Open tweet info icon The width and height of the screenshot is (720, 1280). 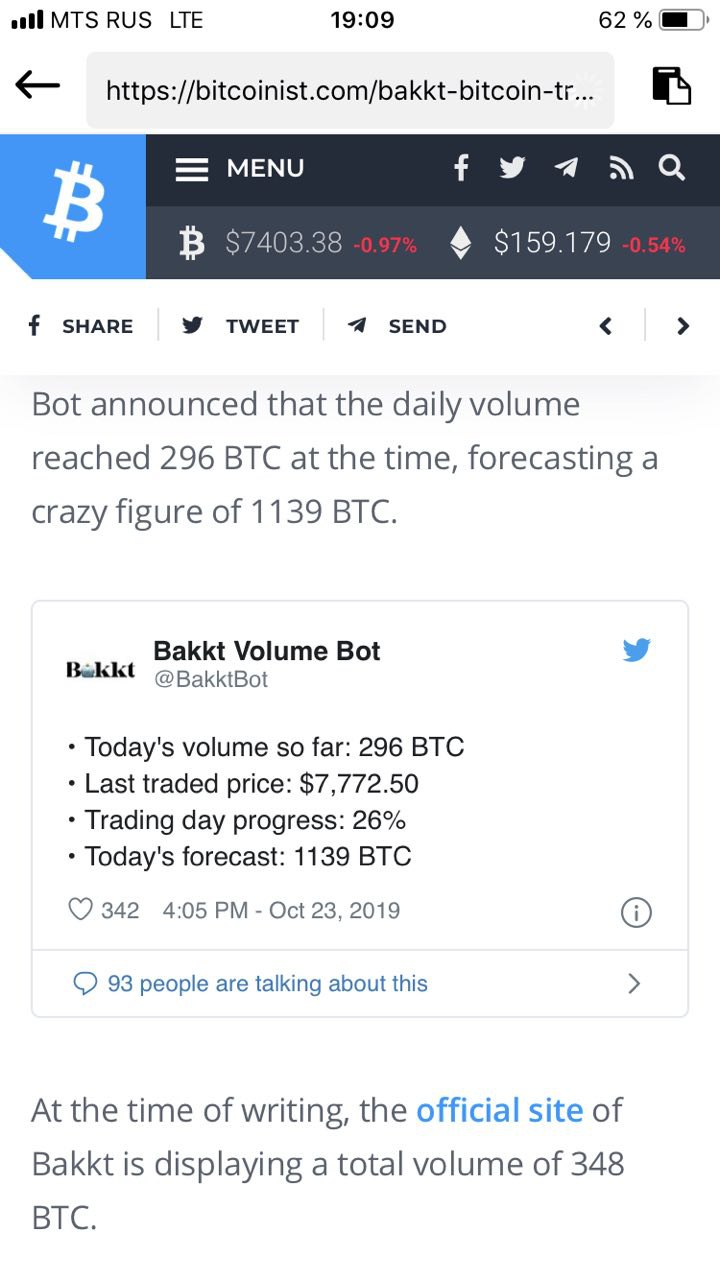pyautogui.click(x=637, y=912)
